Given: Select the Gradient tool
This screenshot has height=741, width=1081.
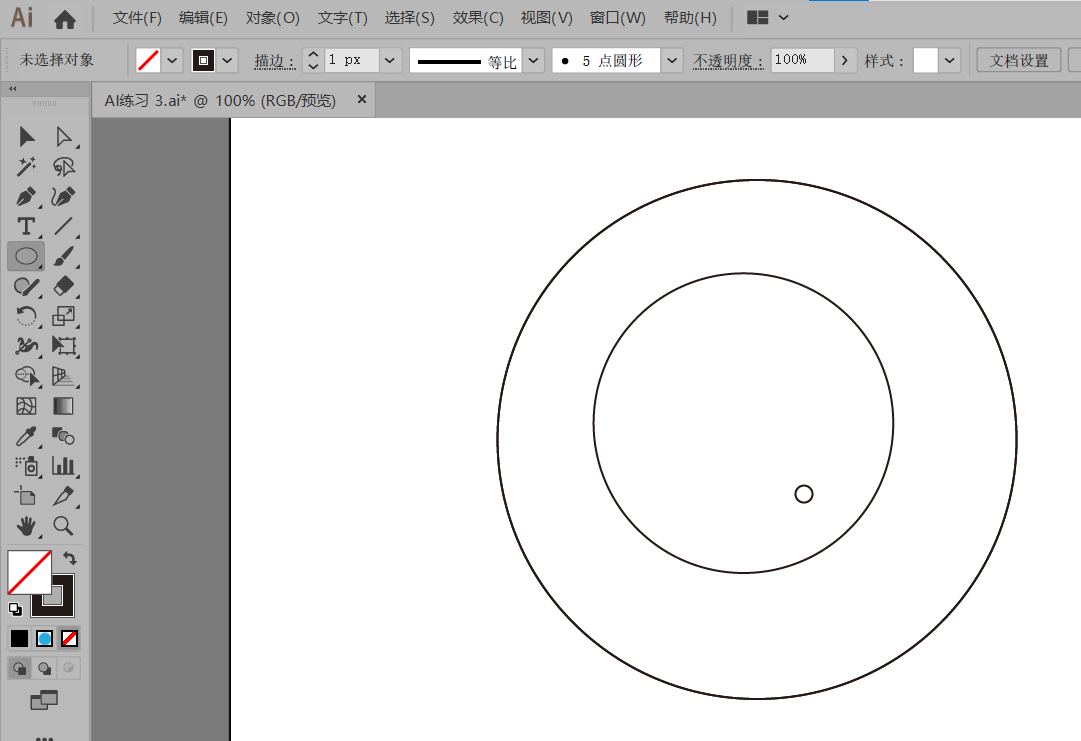Looking at the screenshot, I should pos(63,406).
